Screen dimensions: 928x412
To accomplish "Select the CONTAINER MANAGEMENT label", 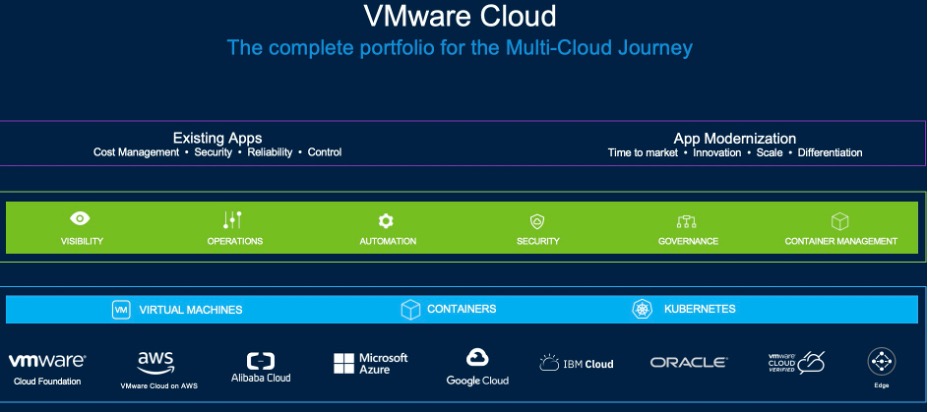I will 841,241.
